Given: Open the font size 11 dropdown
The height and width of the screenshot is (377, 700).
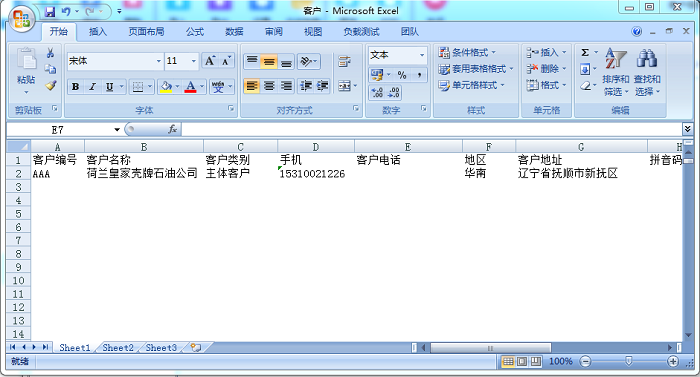Looking at the screenshot, I should pyautogui.click(x=194, y=61).
